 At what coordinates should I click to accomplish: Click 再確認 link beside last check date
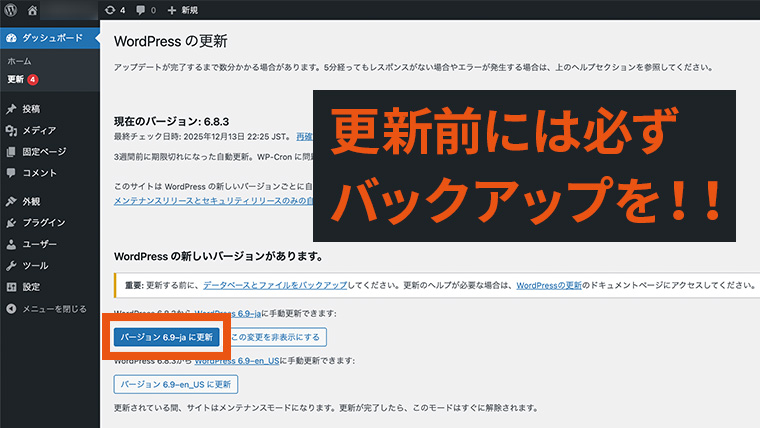(304, 137)
